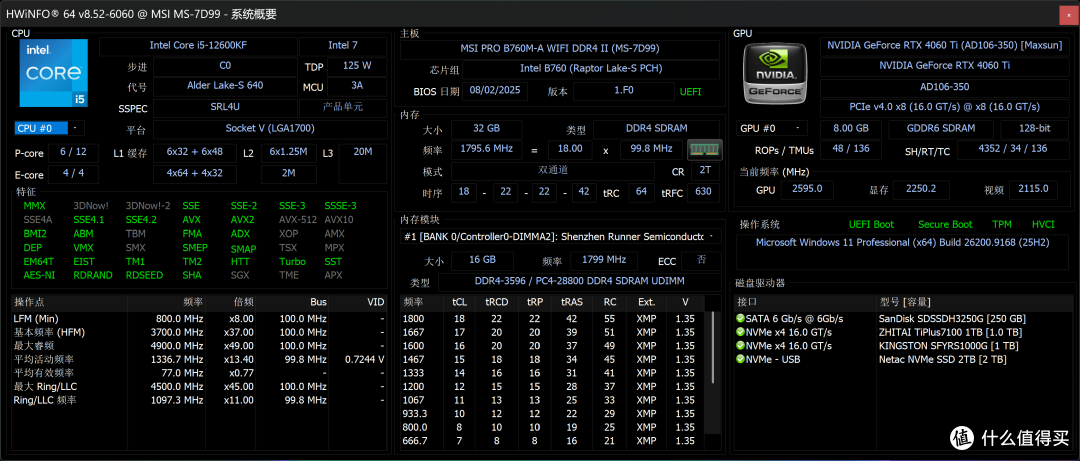Click the HVCI indicator
Screen dimensions: 1080x461
[x=1043, y=225]
